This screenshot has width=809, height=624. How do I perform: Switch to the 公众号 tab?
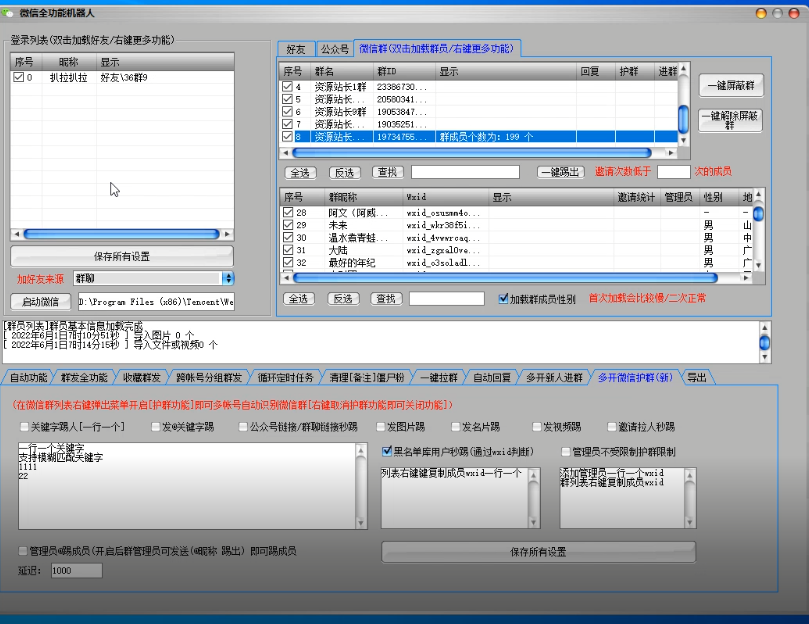(334, 48)
